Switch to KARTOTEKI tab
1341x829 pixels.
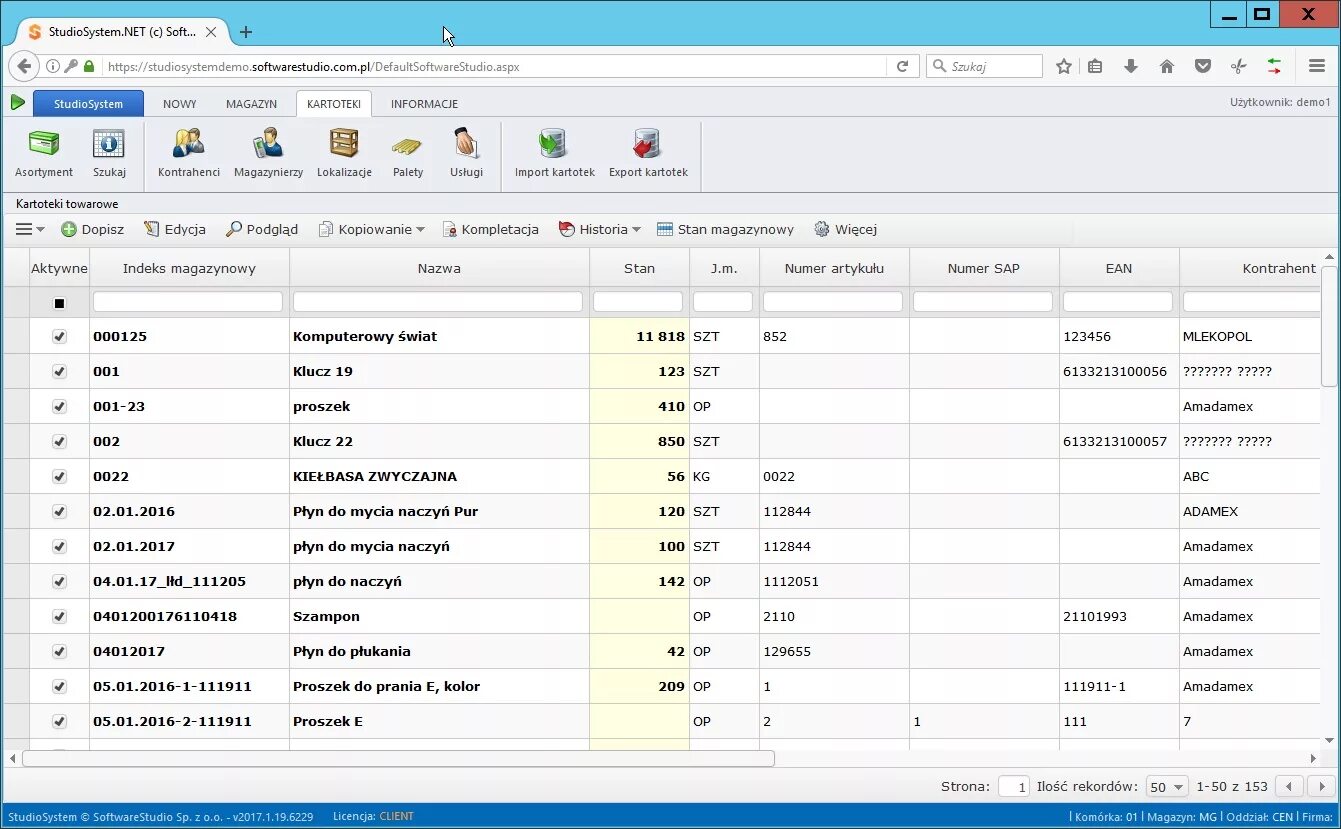[334, 104]
